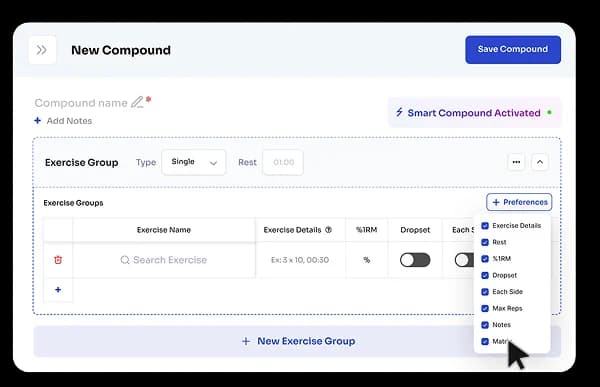
Task: Click the Exercise Groups label
Action: pos(73,203)
